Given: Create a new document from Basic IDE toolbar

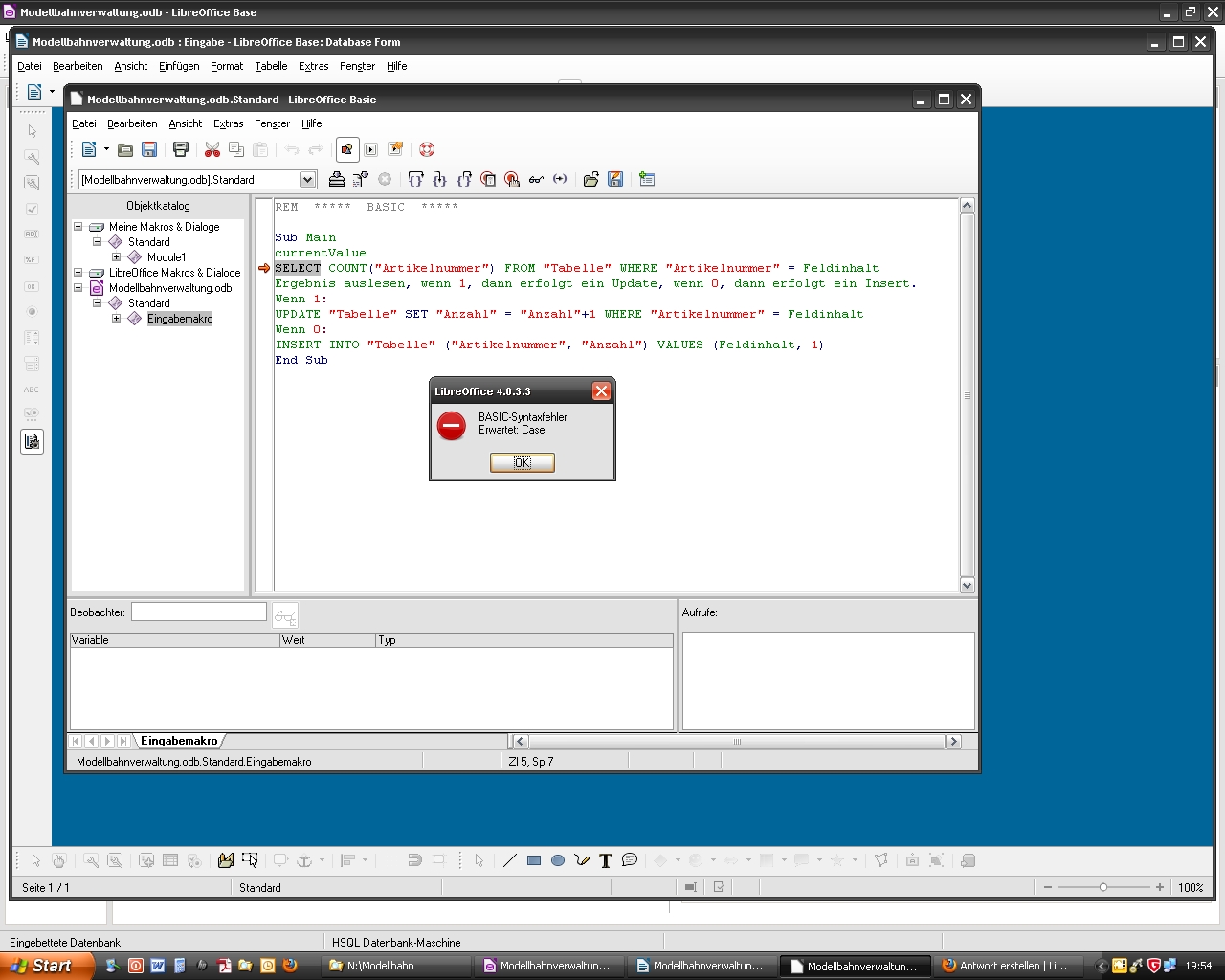Looking at the screenshot, I should pyautogui.click(x=89, y=149).
